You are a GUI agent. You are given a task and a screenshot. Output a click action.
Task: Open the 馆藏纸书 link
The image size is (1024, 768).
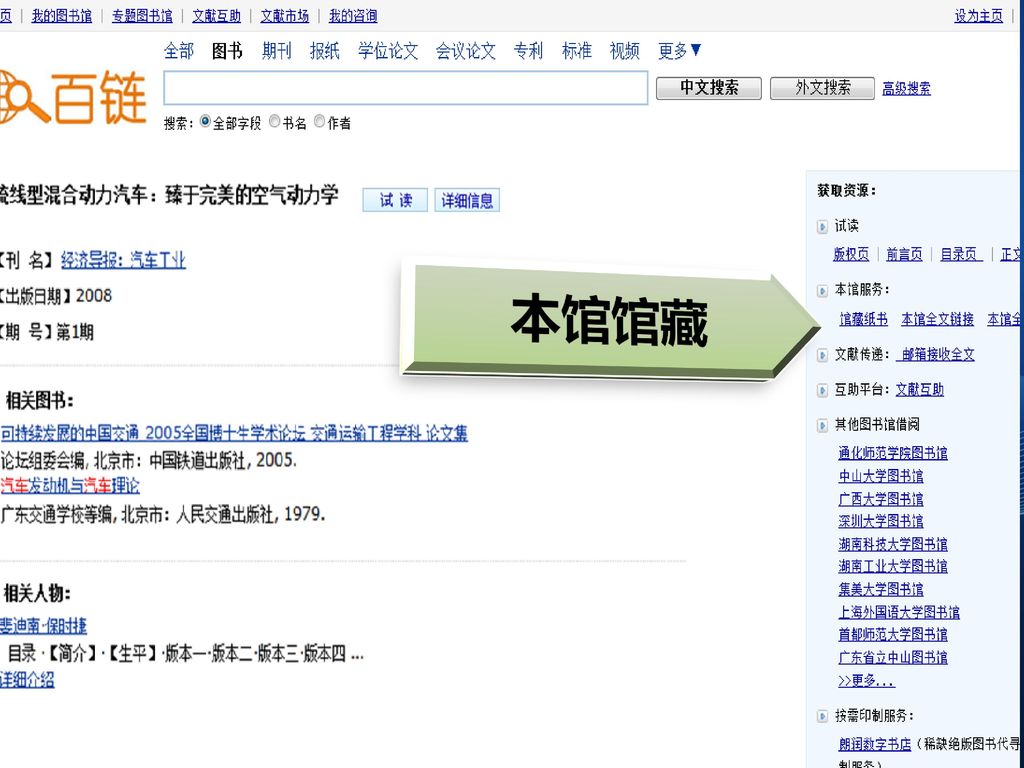[863, 320]
